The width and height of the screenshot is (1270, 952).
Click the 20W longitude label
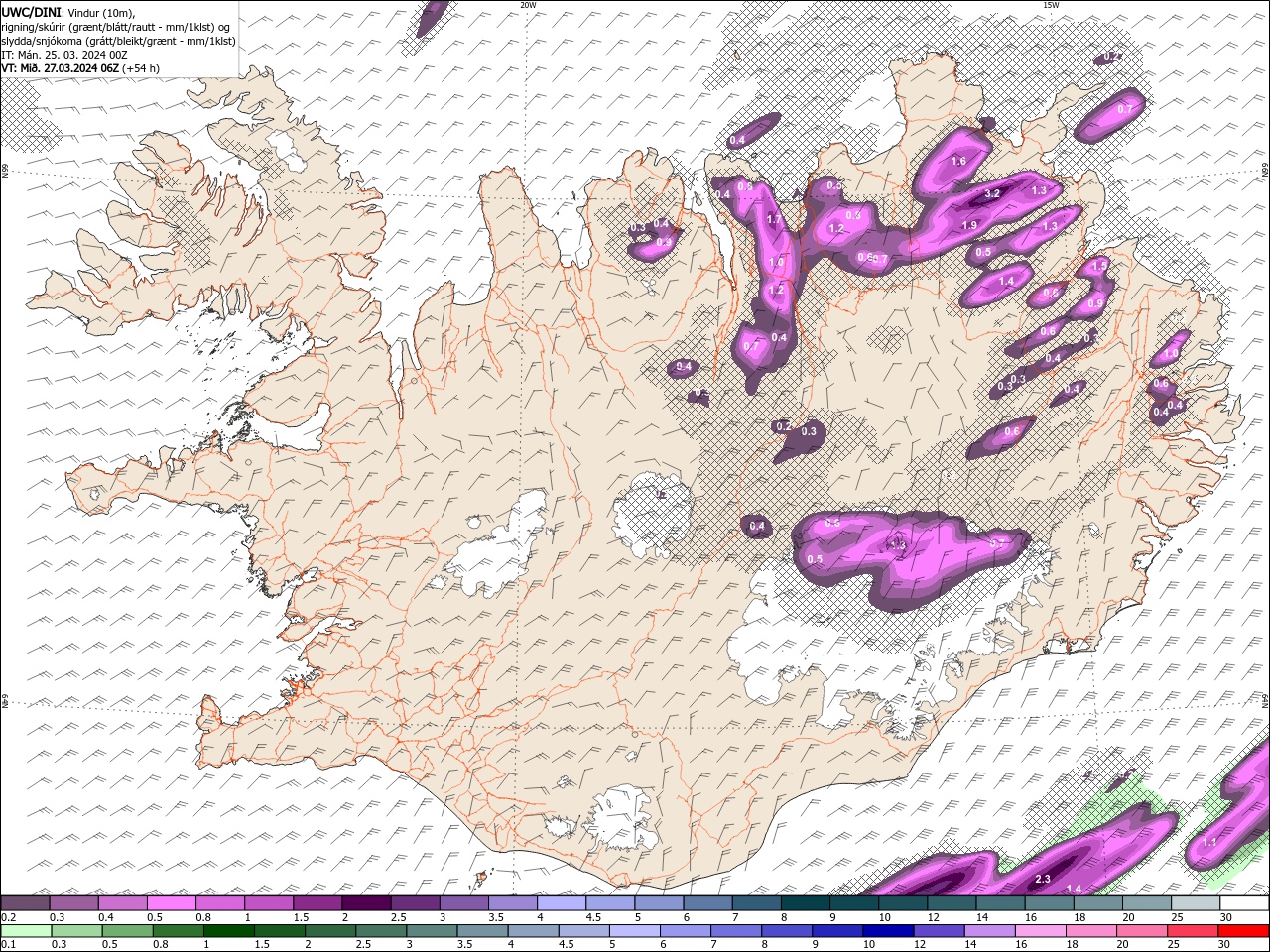(528, 5)
